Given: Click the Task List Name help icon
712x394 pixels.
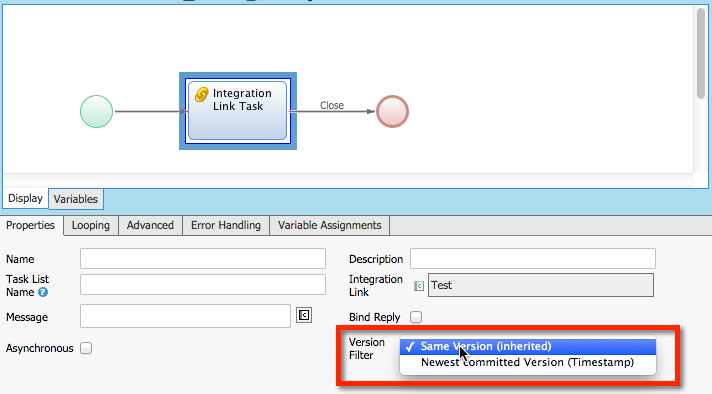Looking at the screenshot, I should tap(43, 292).
